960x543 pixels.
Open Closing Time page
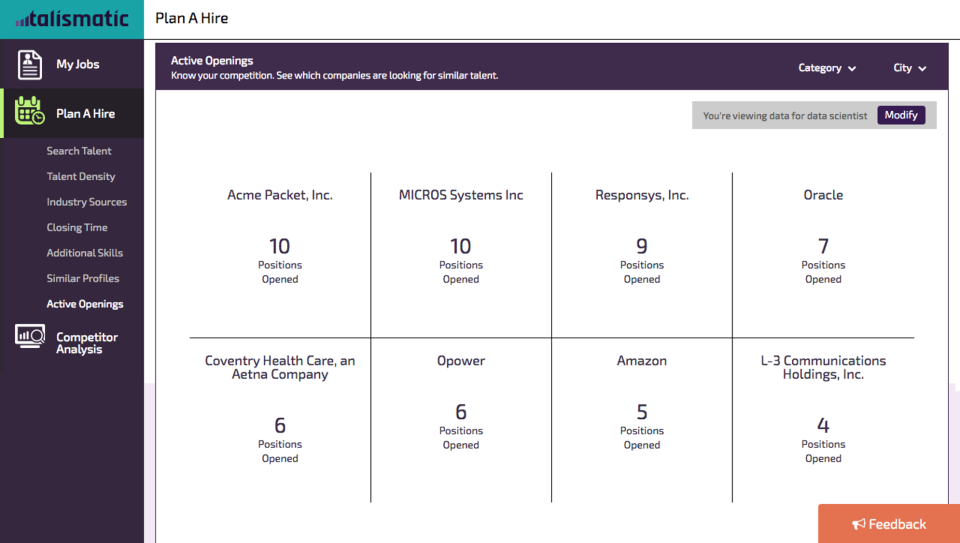[x=77, y=227]
